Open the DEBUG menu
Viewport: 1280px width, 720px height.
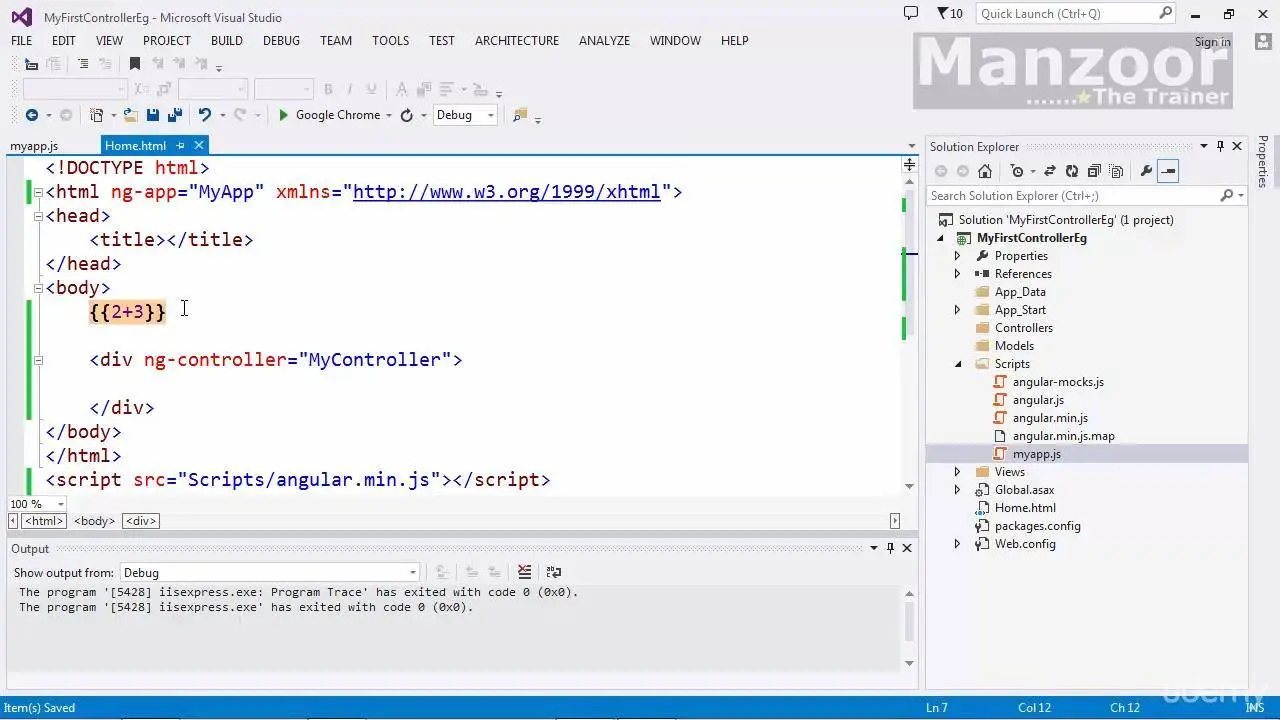tap(281, 41)
